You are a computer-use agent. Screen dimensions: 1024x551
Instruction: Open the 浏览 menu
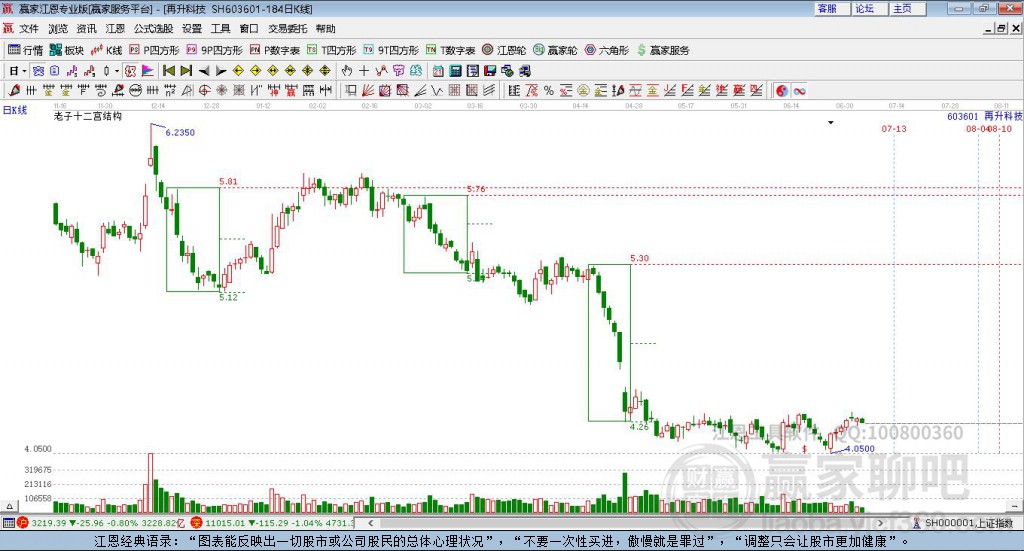(x=58, y=29)
